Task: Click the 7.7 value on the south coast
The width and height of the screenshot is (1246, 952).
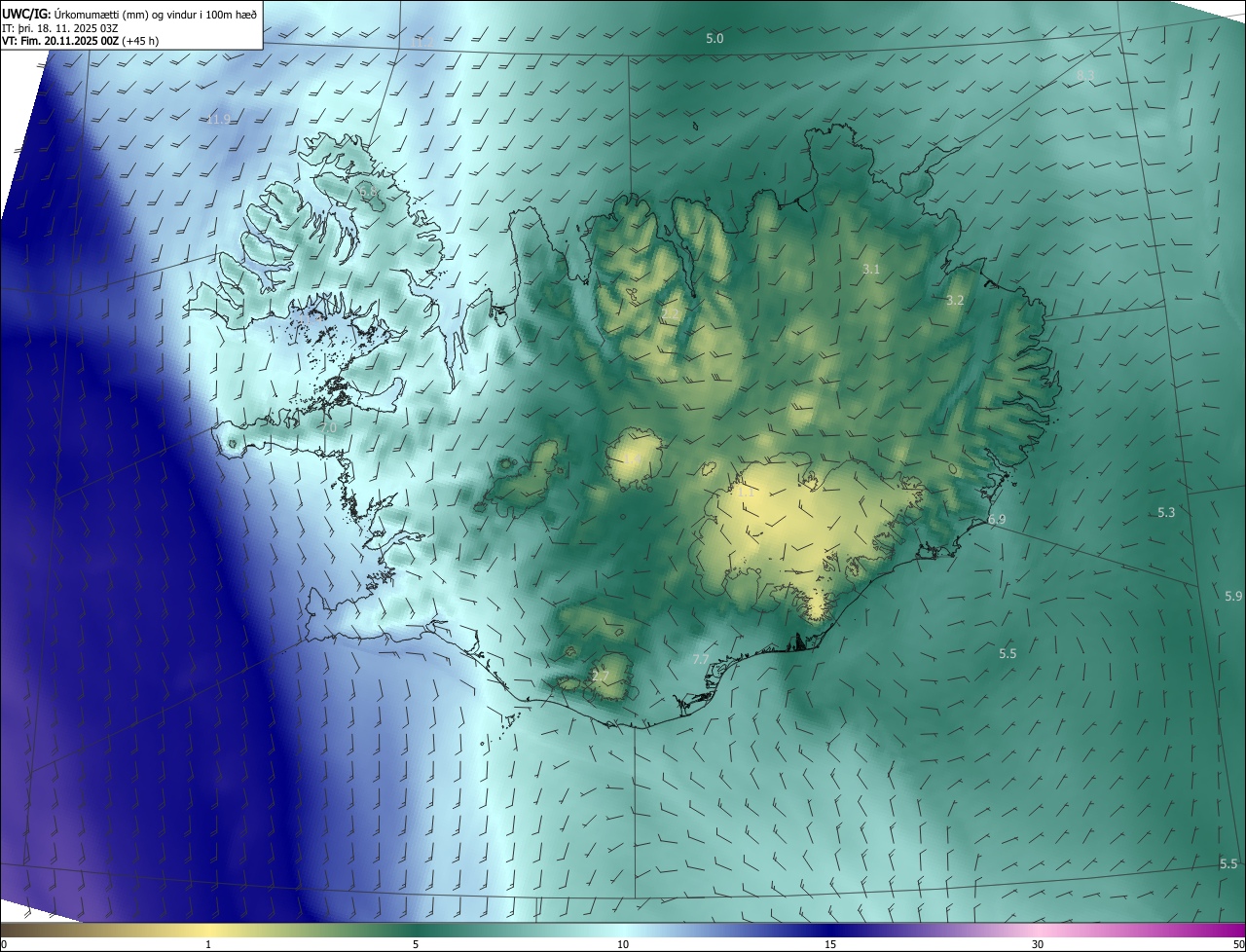Action: click(701, 660)
